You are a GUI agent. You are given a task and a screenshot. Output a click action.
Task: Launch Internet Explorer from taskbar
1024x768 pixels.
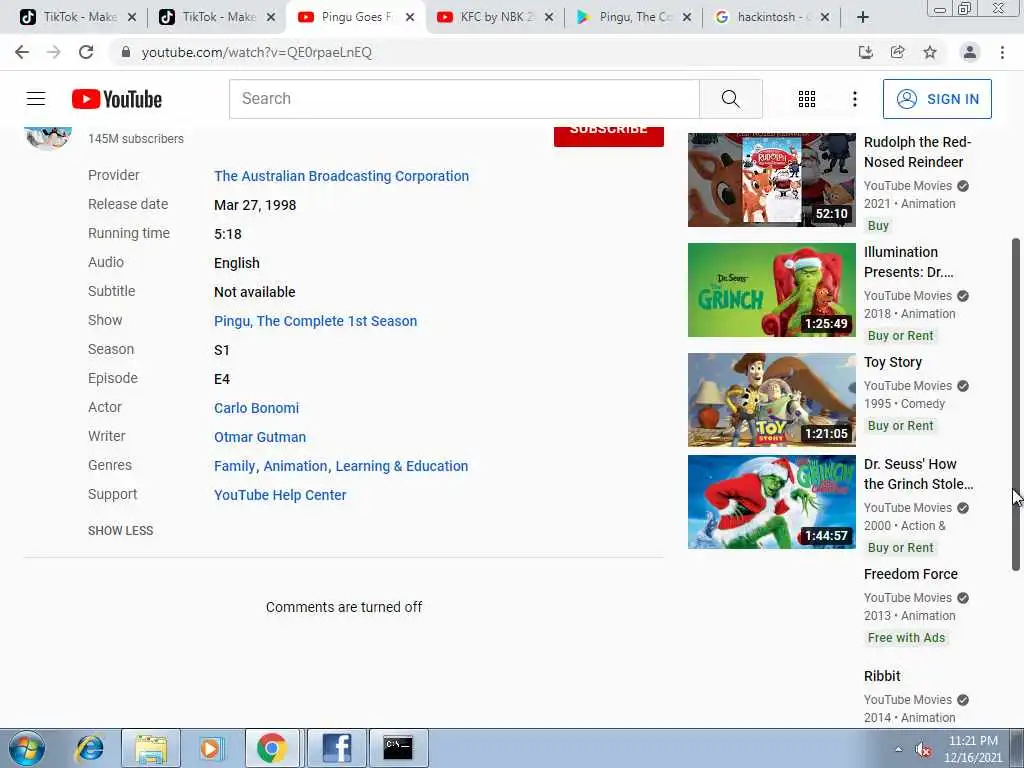tap(89, 748)
